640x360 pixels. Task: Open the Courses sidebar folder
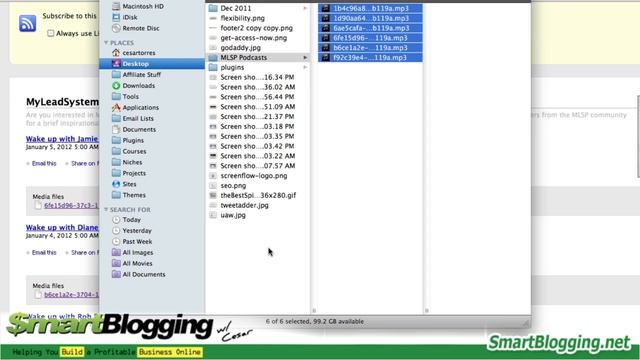(x=134, y=151)
